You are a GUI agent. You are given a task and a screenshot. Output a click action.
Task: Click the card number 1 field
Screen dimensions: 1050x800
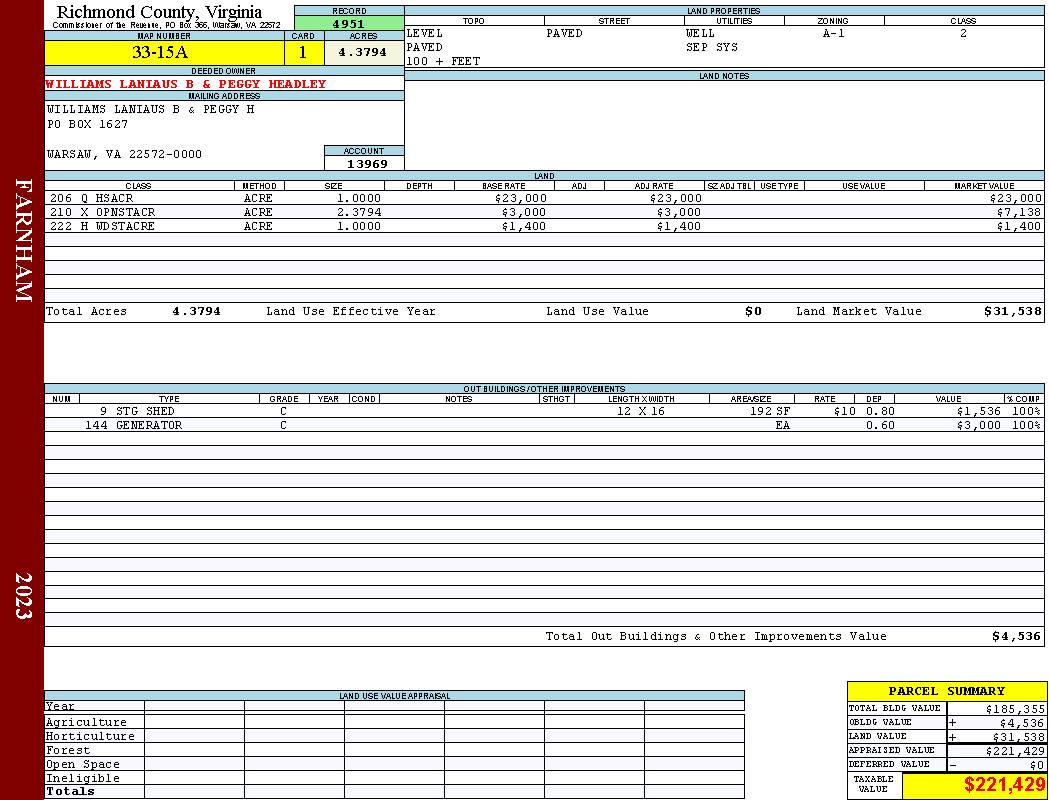pyautogui.click(x=303, y=52)
